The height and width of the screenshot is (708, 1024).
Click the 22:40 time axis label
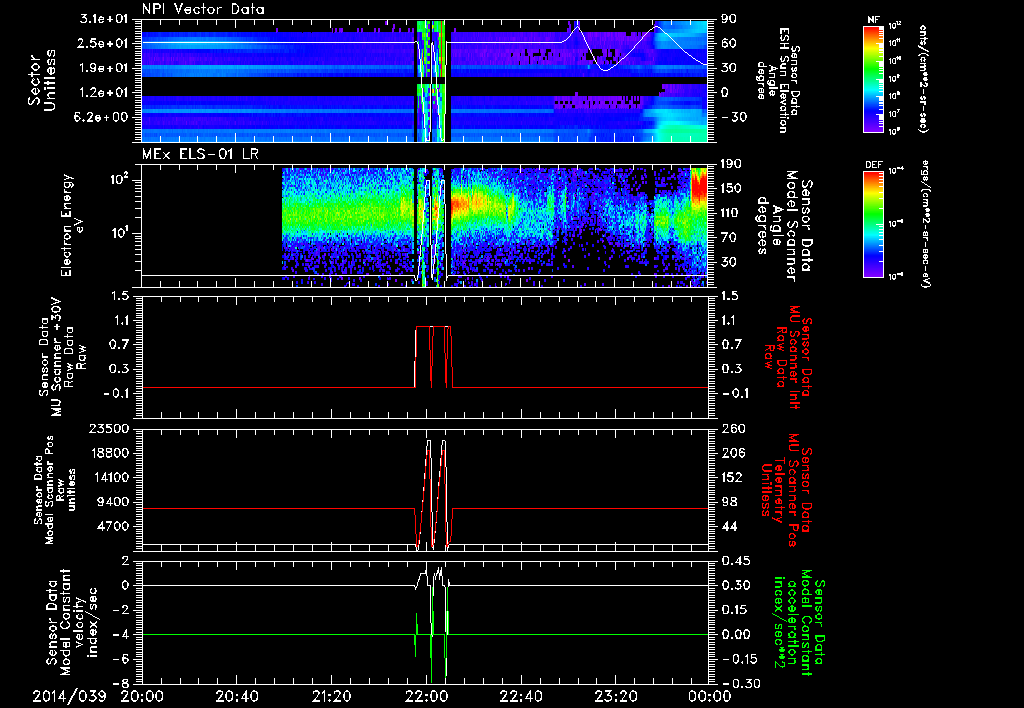click(x=520, y=696)
